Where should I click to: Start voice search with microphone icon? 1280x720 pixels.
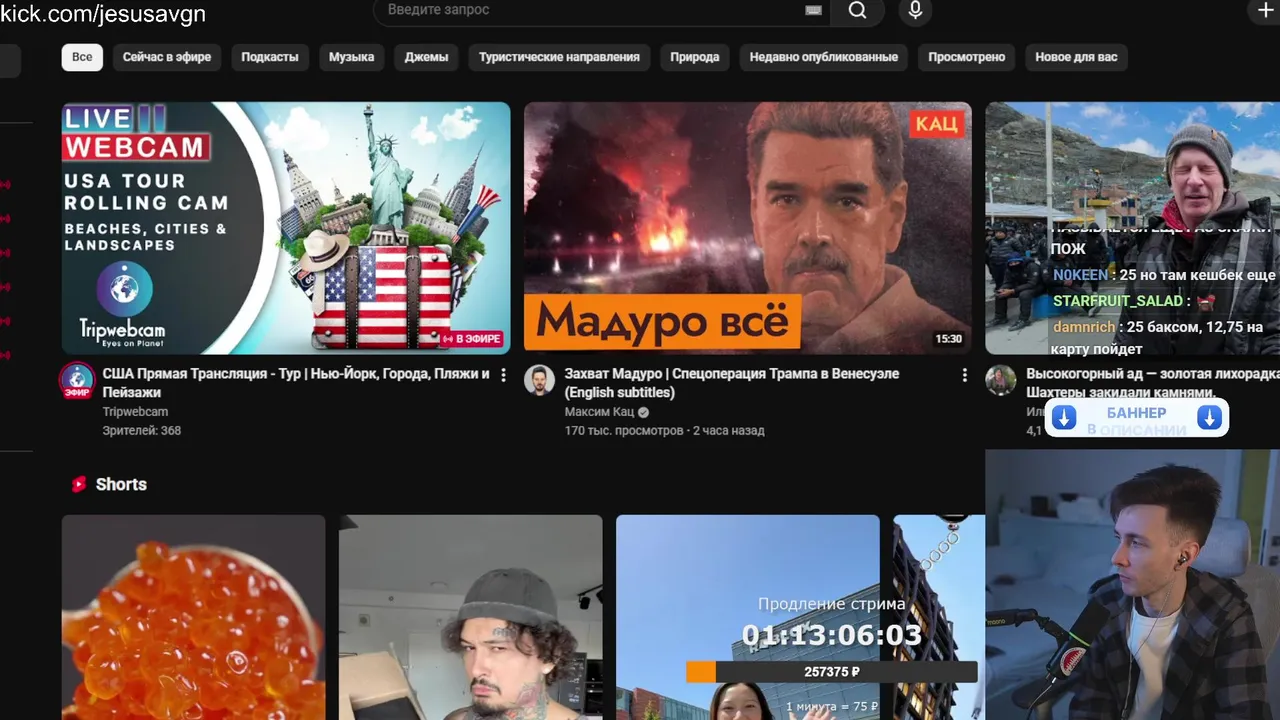pos(914,11)
